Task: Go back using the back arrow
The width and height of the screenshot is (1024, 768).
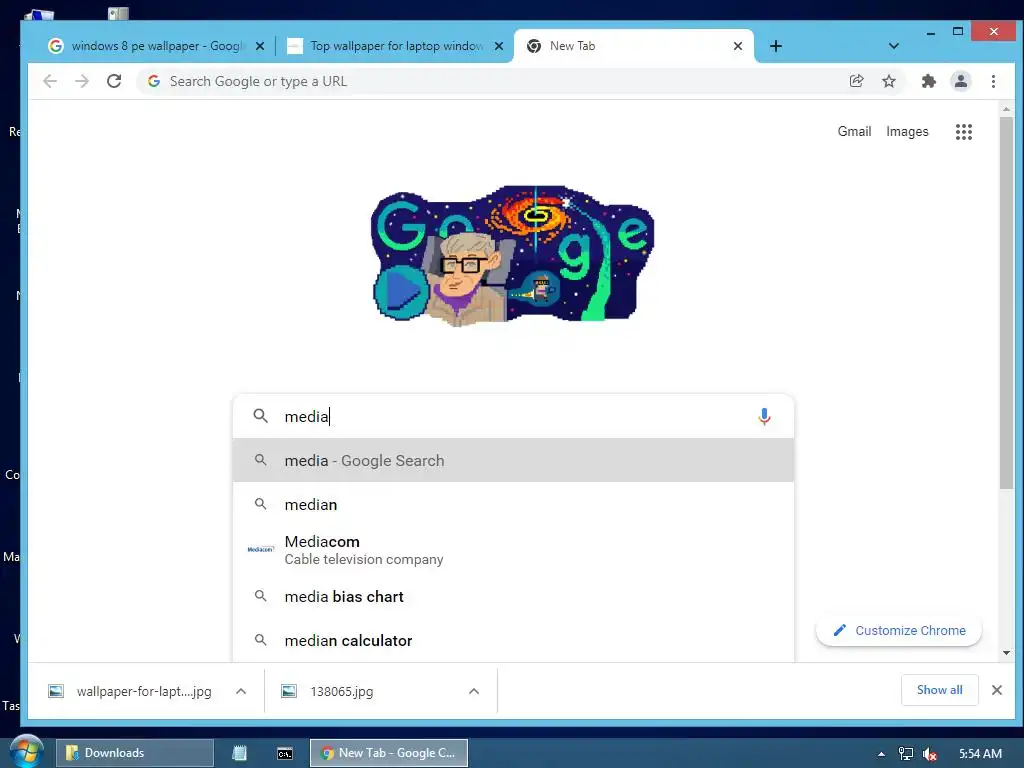Action: coord(50,81)
